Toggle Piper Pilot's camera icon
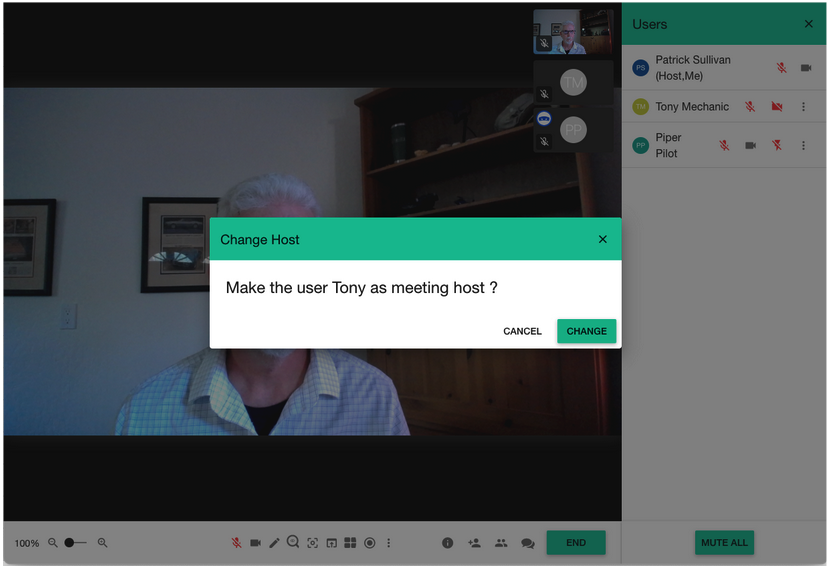The image size is (829, 569). [x=750, y=145]
